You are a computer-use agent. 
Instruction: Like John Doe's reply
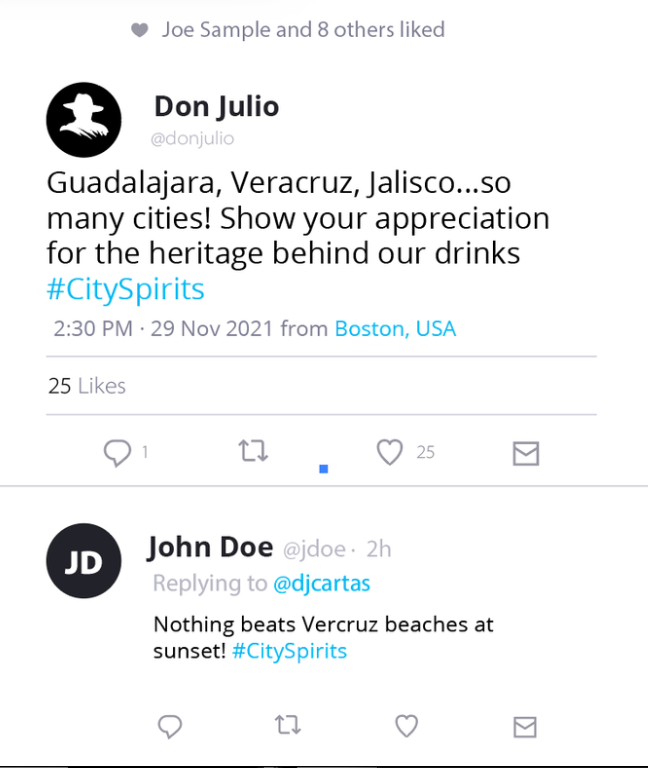click(x=406, y=725)
